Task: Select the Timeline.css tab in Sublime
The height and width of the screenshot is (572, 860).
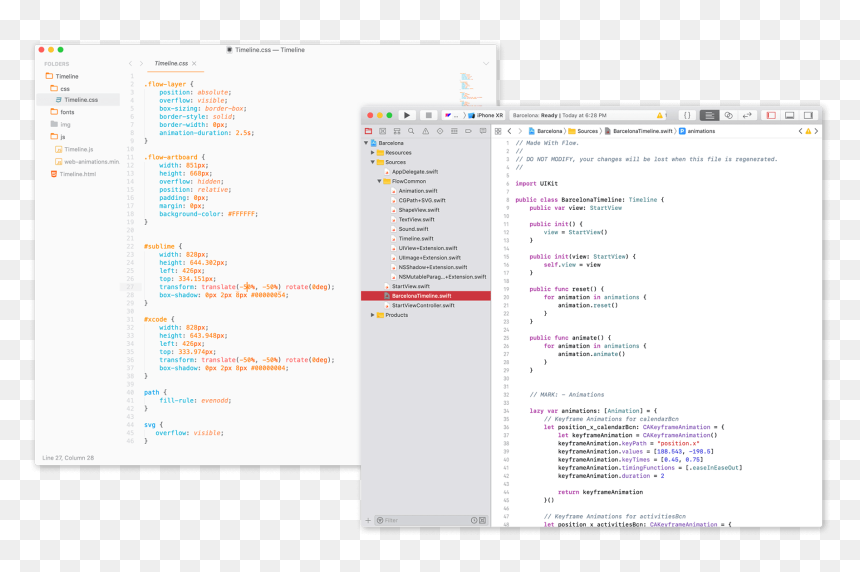Action: (x=171, y=64)
